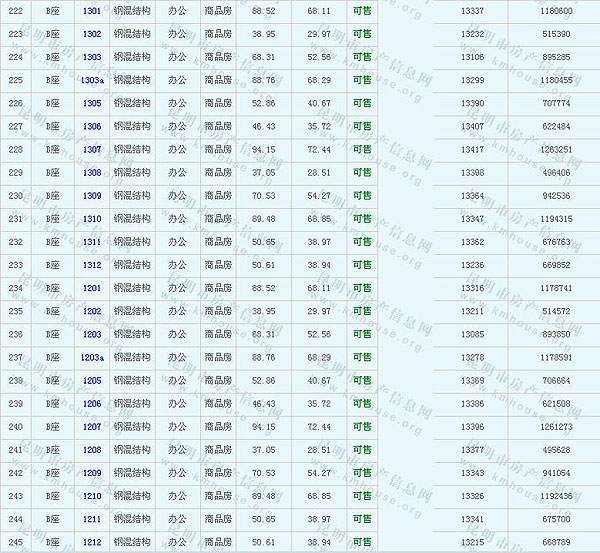Click 可售 status in row 222
The width and height of the screenshot is (600, 553).
point(361,10)
